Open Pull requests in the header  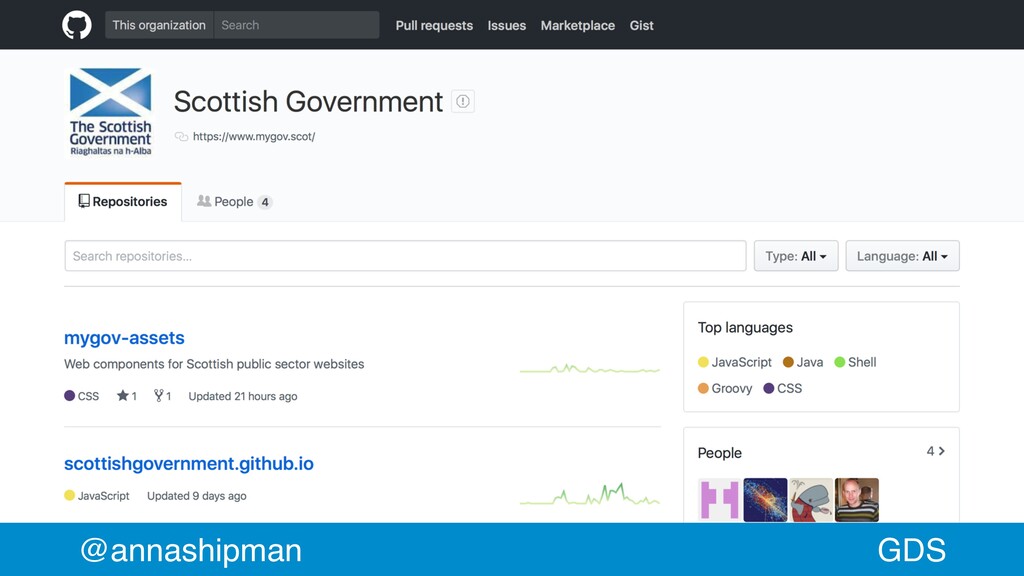(434, 25)
